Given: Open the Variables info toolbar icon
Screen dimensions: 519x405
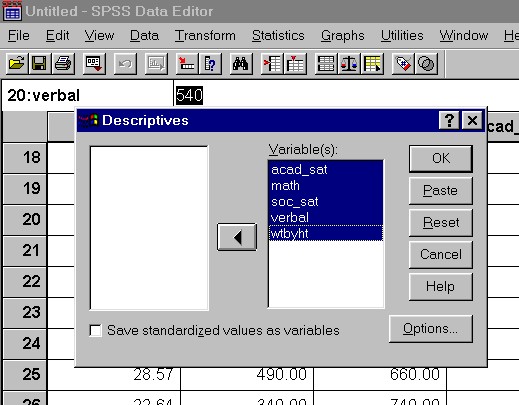Looking at the screenshot, I should pos(210,63).
